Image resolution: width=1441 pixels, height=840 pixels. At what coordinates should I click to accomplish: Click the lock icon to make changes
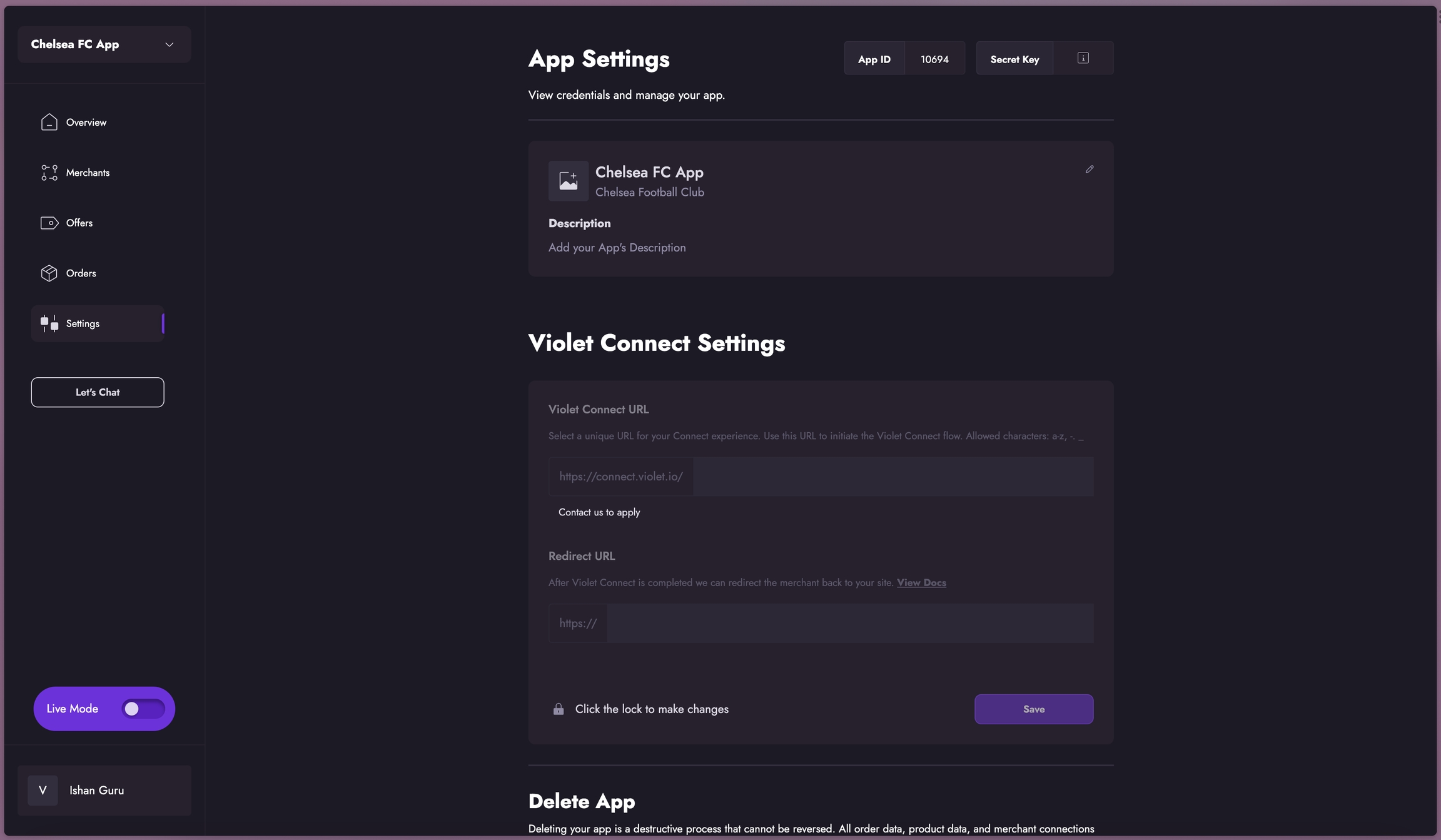[x=559, y=709]
